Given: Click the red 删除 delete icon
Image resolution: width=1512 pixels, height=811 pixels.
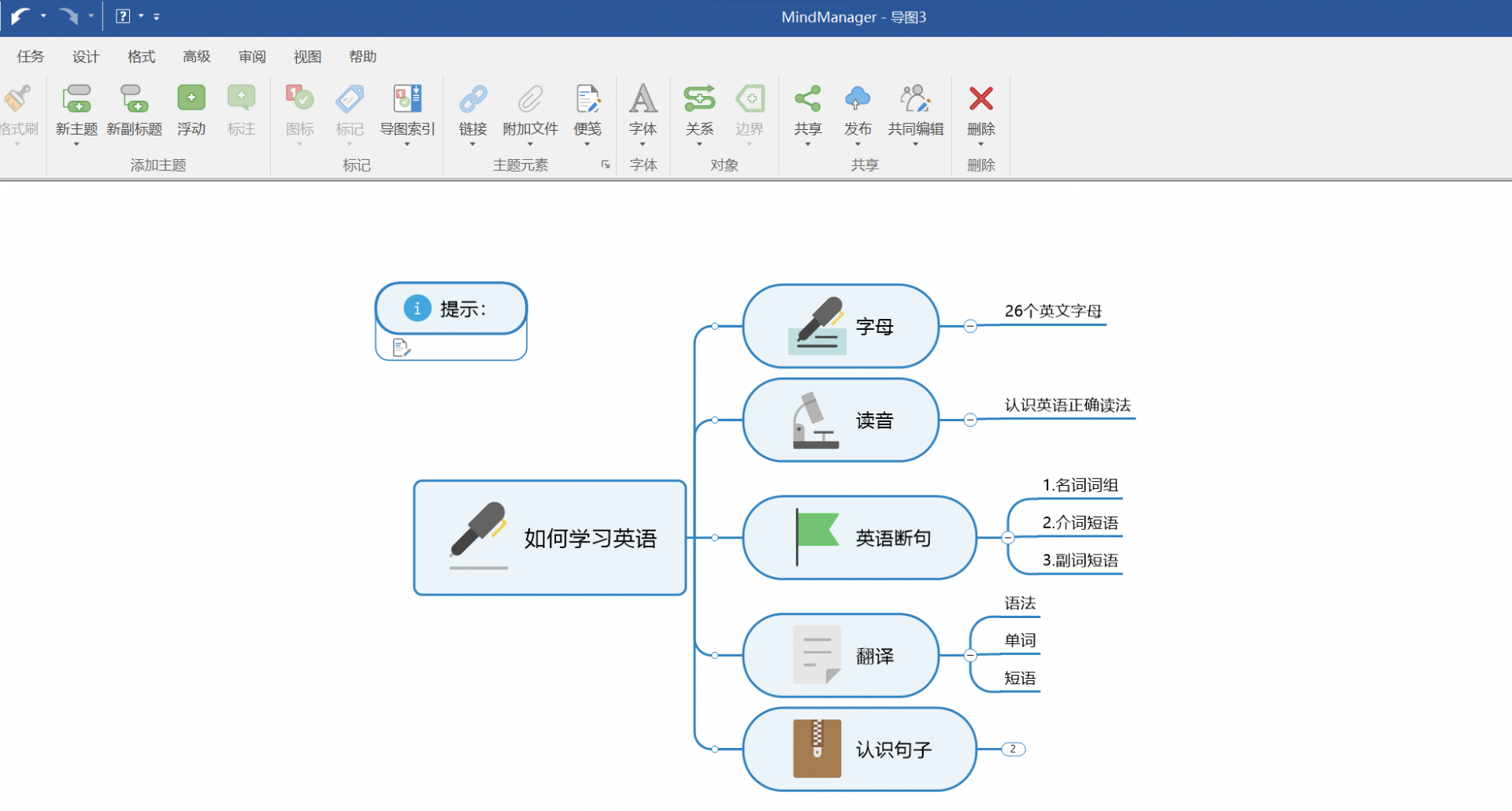Looking at the screenshot, I should [981, 98].
